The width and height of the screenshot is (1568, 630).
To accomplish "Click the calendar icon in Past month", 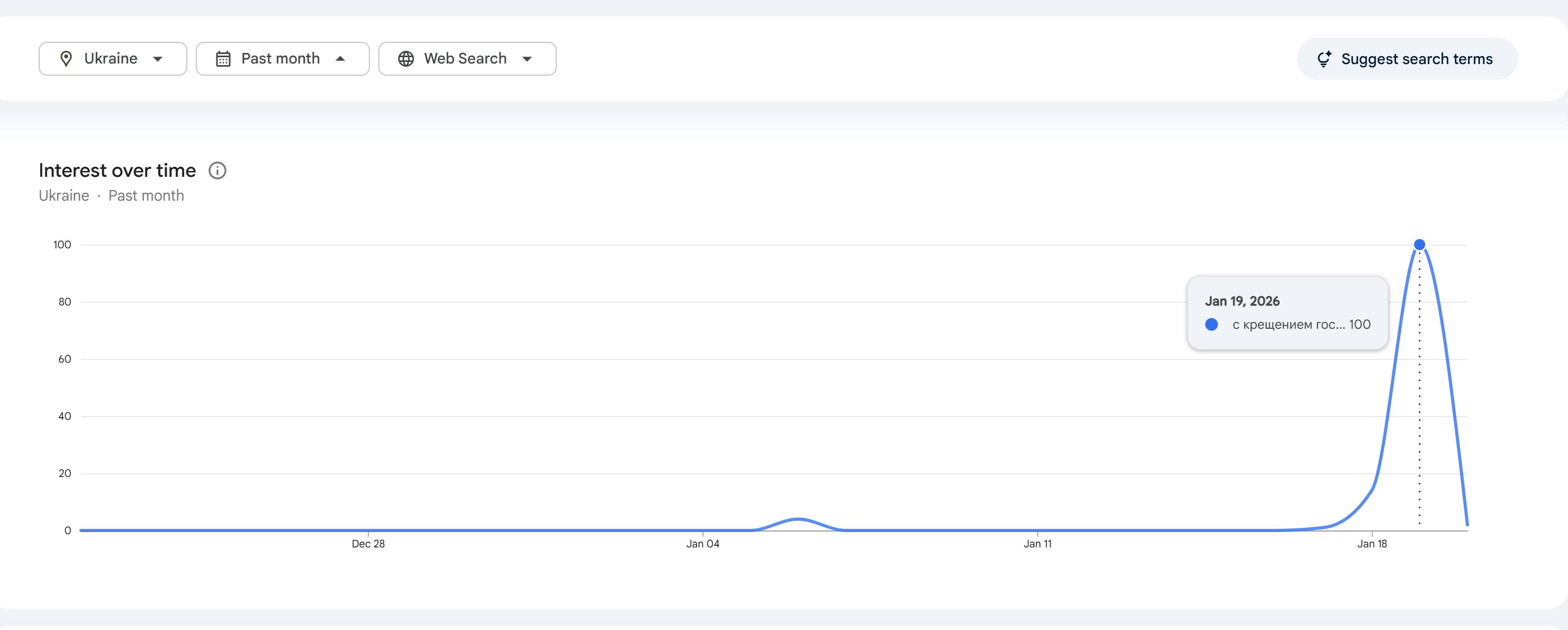I will (x=223, y=59).
